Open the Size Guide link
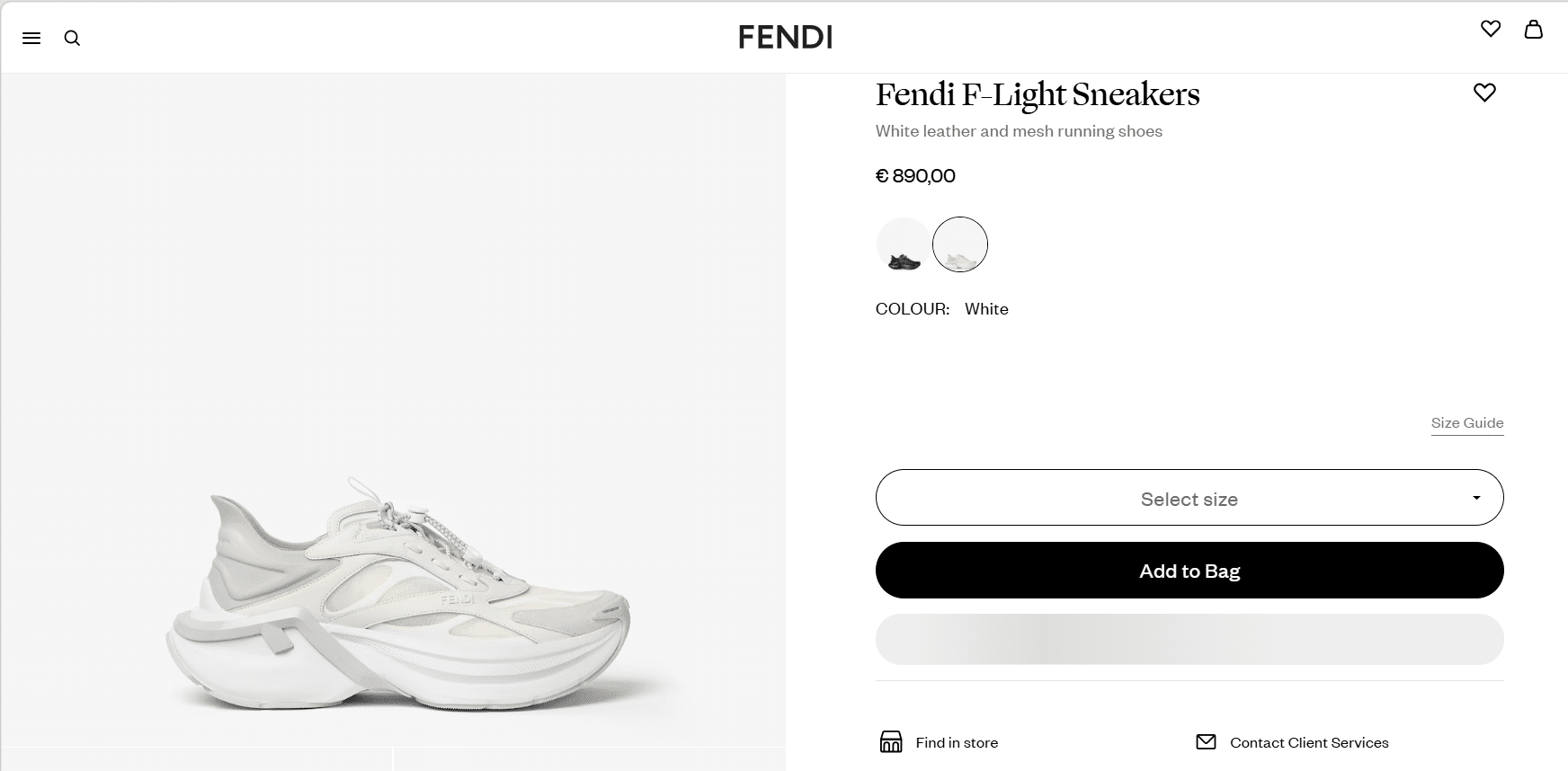 (1467, 423)
